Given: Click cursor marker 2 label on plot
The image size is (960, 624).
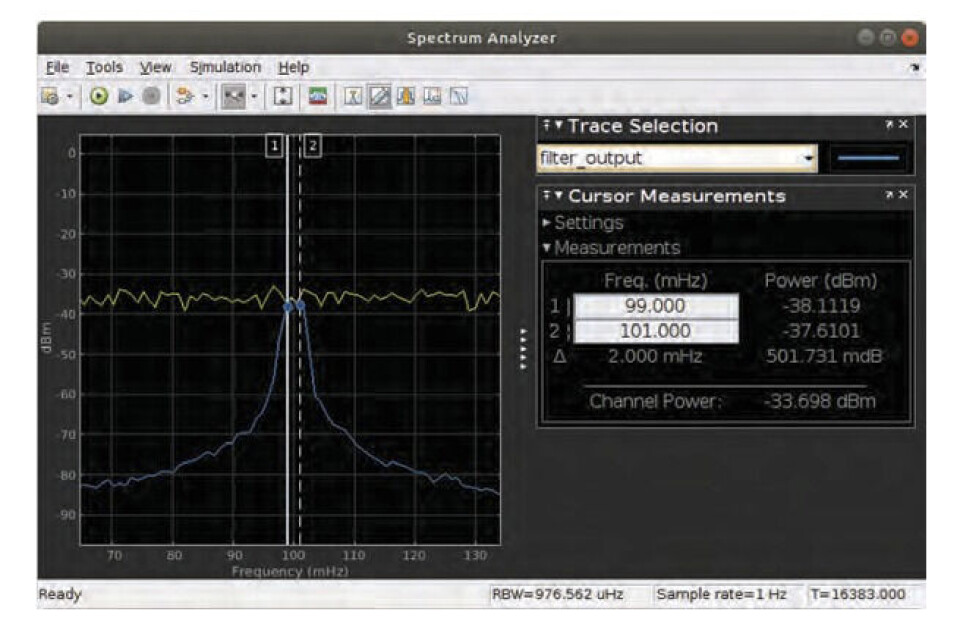Looking at the screenshot, I should click(x=313, y=146).
